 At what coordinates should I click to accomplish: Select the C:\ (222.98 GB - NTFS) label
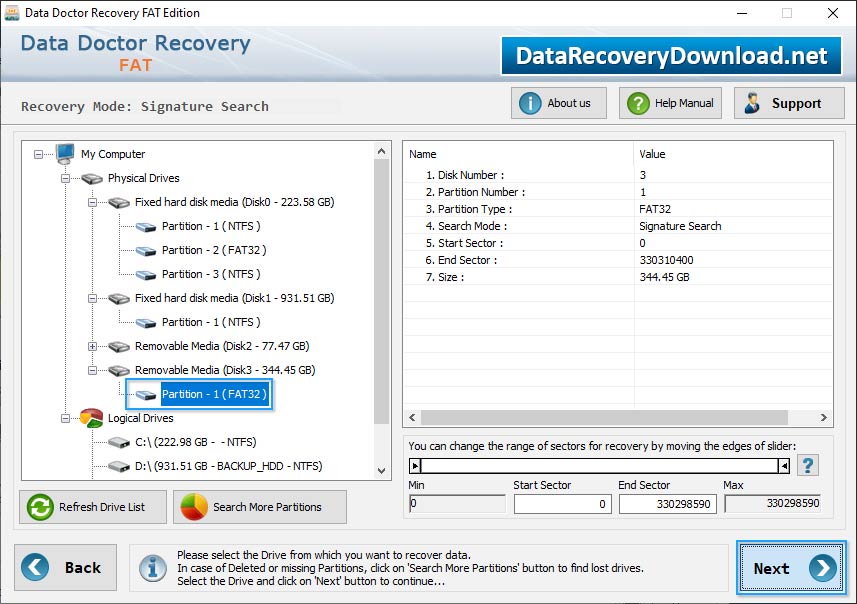(196, 442)
